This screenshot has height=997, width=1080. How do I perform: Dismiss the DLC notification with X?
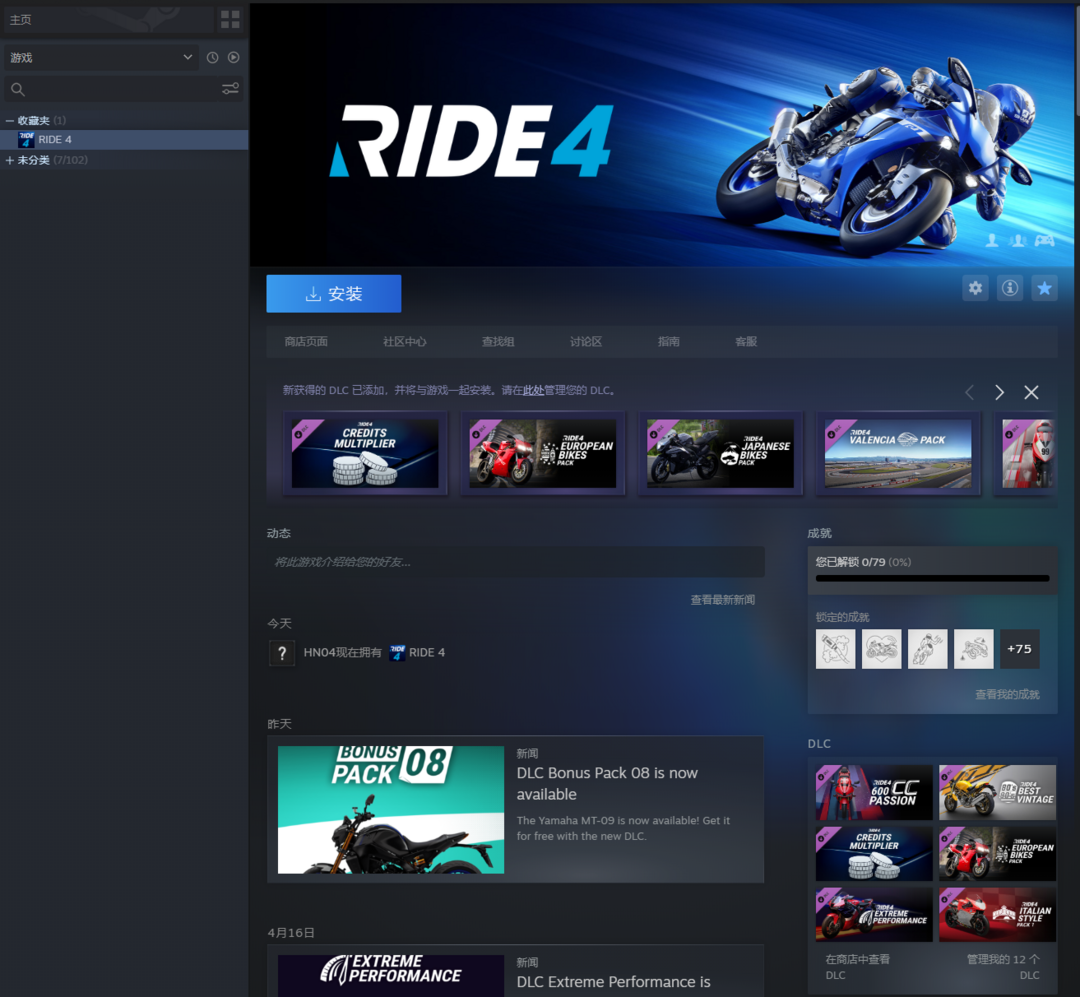[1031, 392]
